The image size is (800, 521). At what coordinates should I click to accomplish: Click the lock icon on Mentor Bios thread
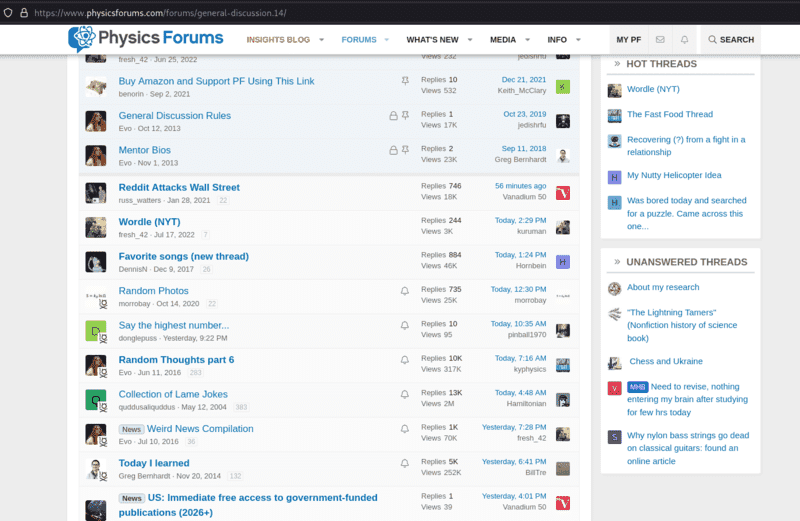click(x=393, y=150)
